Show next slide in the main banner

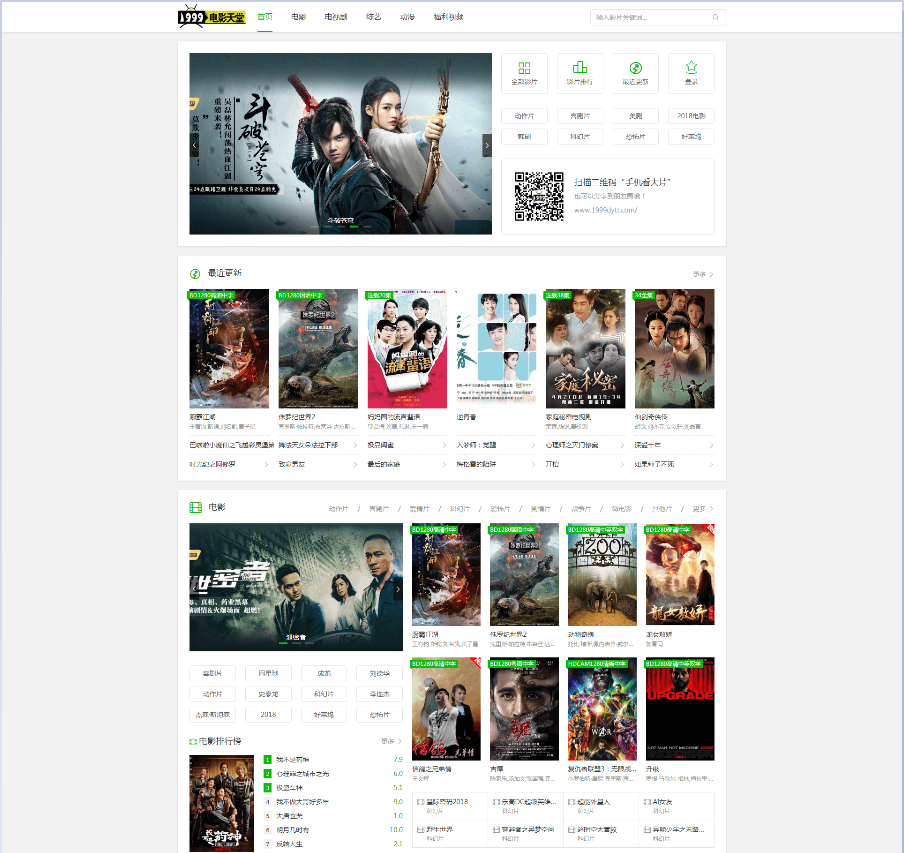(x=487, y=145)
